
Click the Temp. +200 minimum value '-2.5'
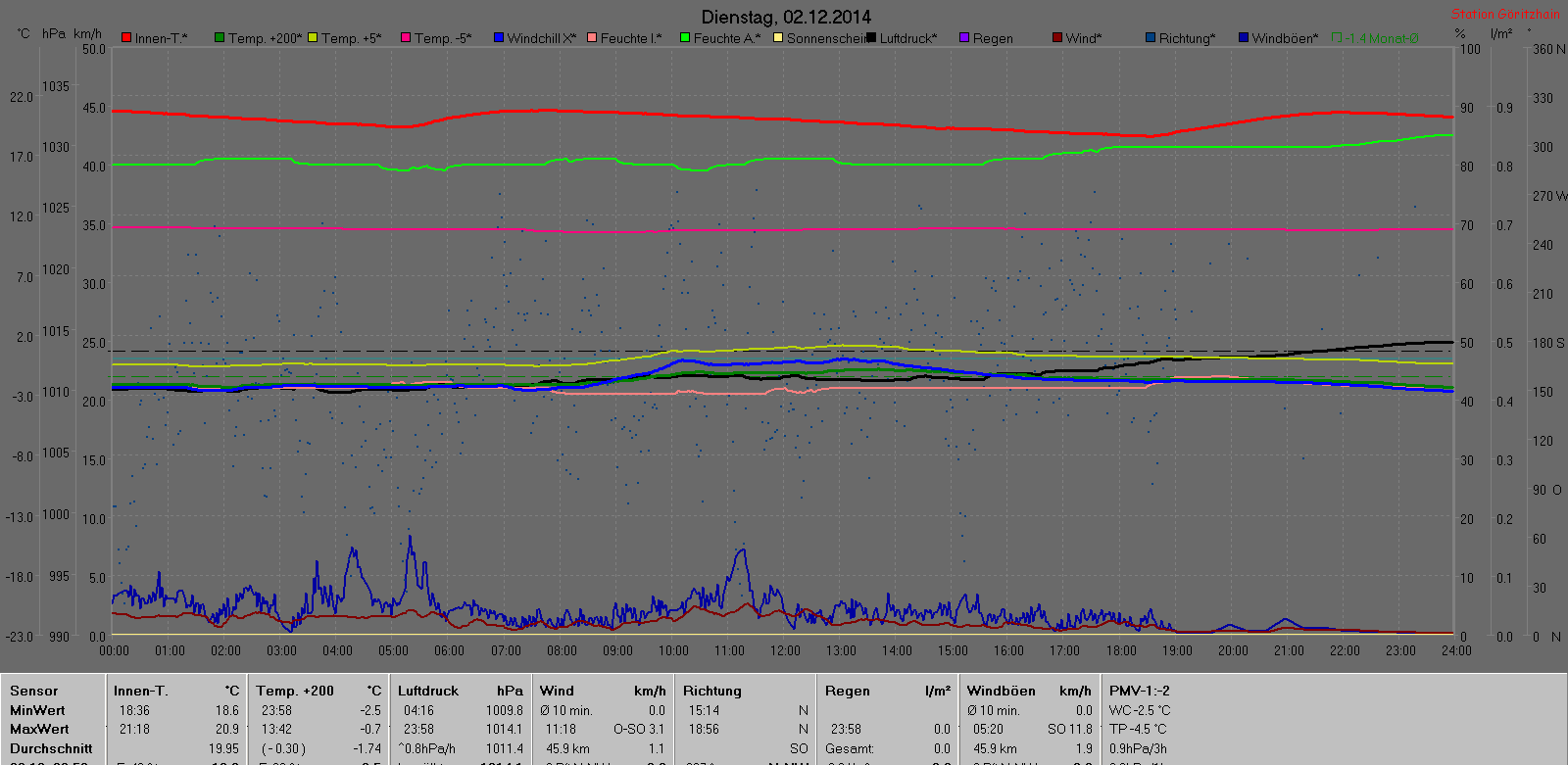click(x=370, y=710)
